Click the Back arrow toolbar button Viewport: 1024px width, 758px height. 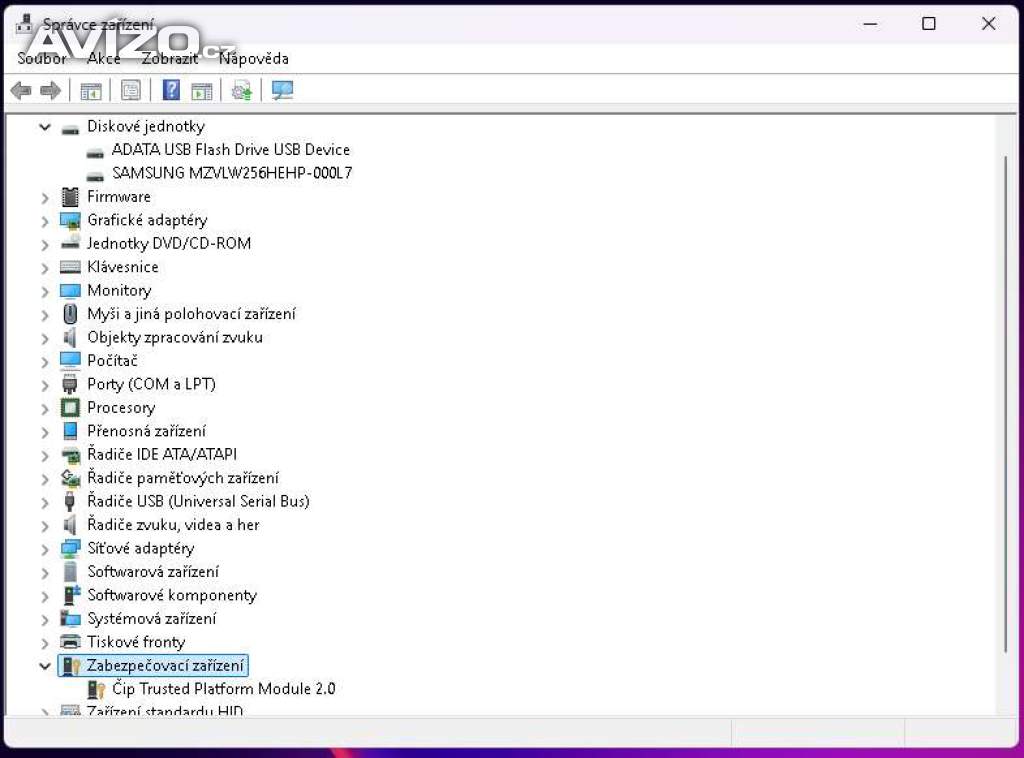[x=22, y=90]
